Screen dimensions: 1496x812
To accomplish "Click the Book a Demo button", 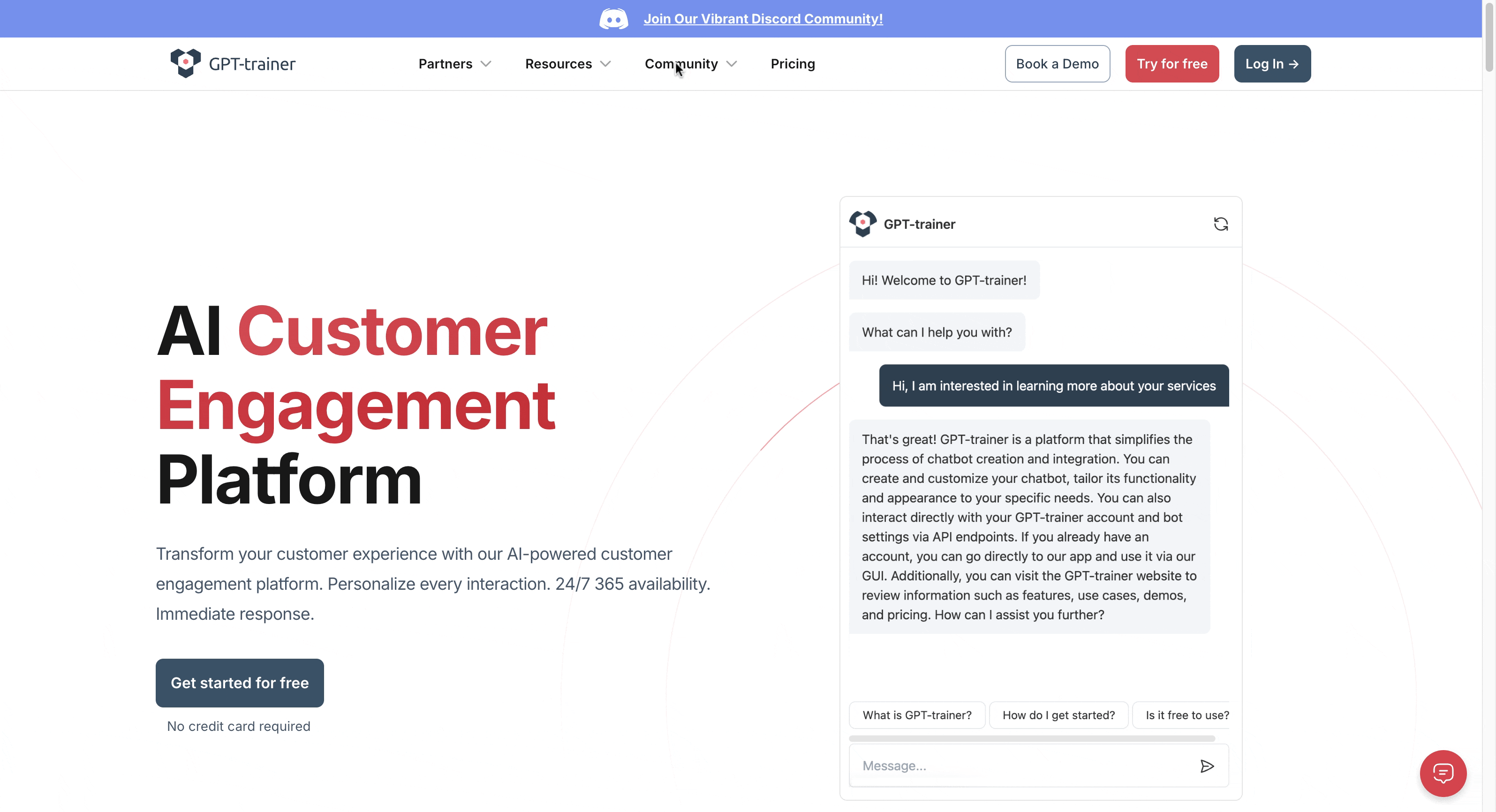I will 1057,64.
